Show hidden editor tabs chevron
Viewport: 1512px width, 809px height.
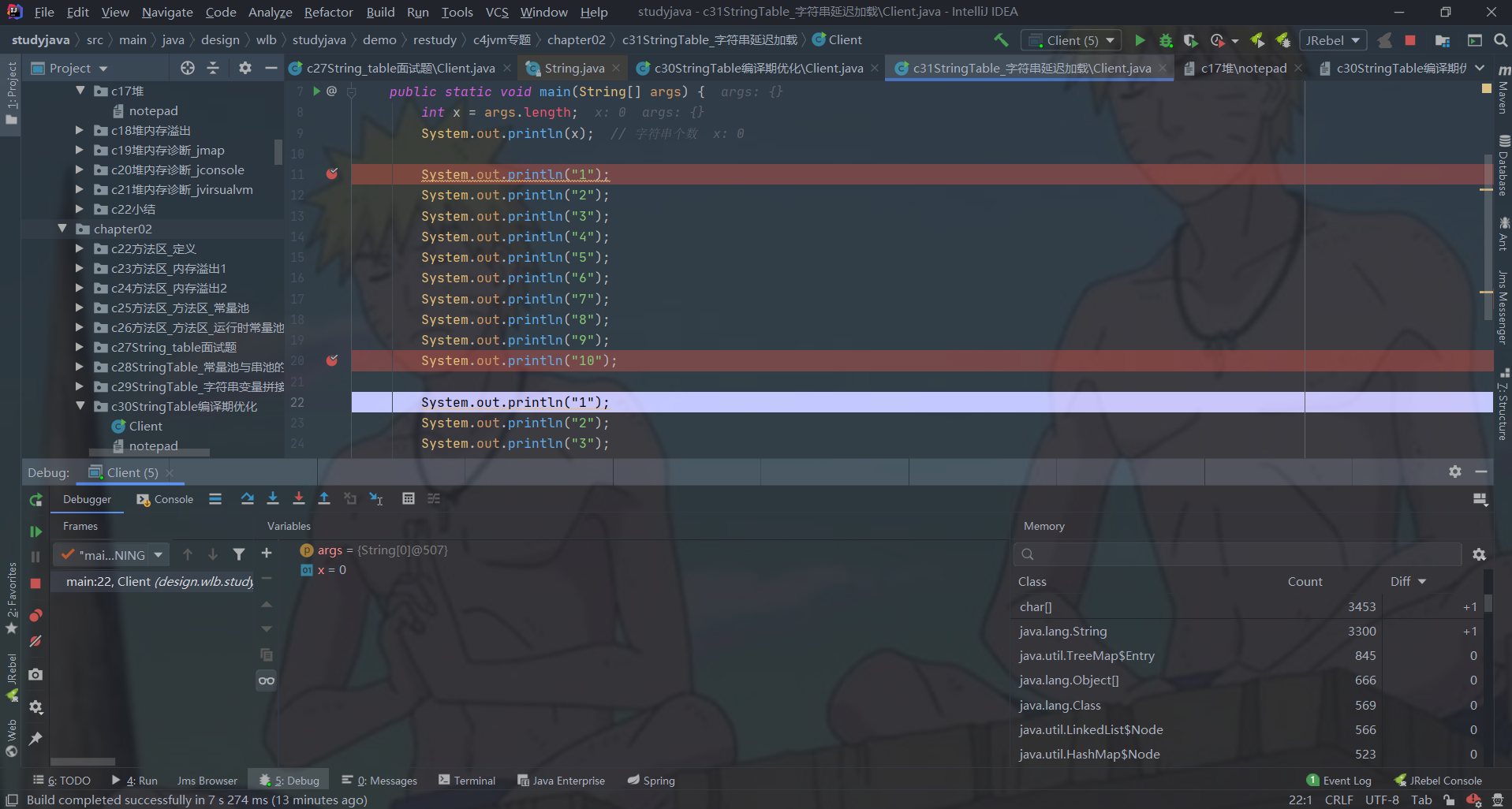1480,68
